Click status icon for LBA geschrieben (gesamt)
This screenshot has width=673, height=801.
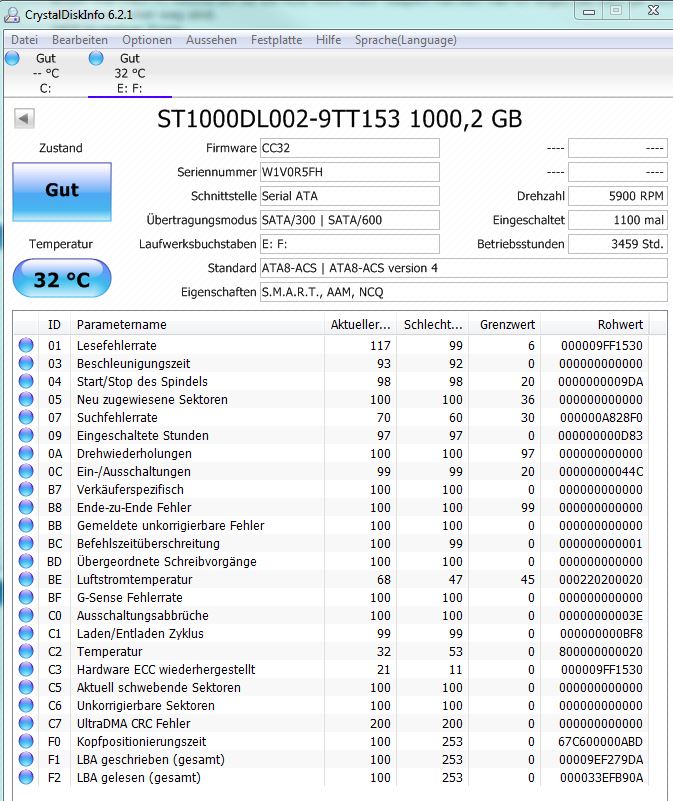[26, 759]
